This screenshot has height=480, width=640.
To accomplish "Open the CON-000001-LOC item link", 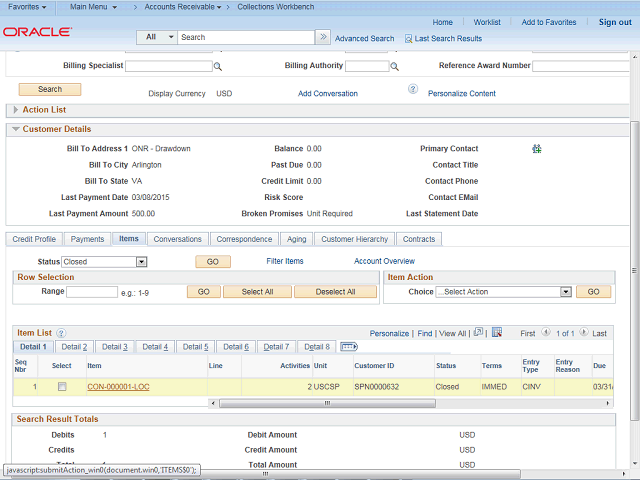I will pyautogui.click(x=118, y=386).
